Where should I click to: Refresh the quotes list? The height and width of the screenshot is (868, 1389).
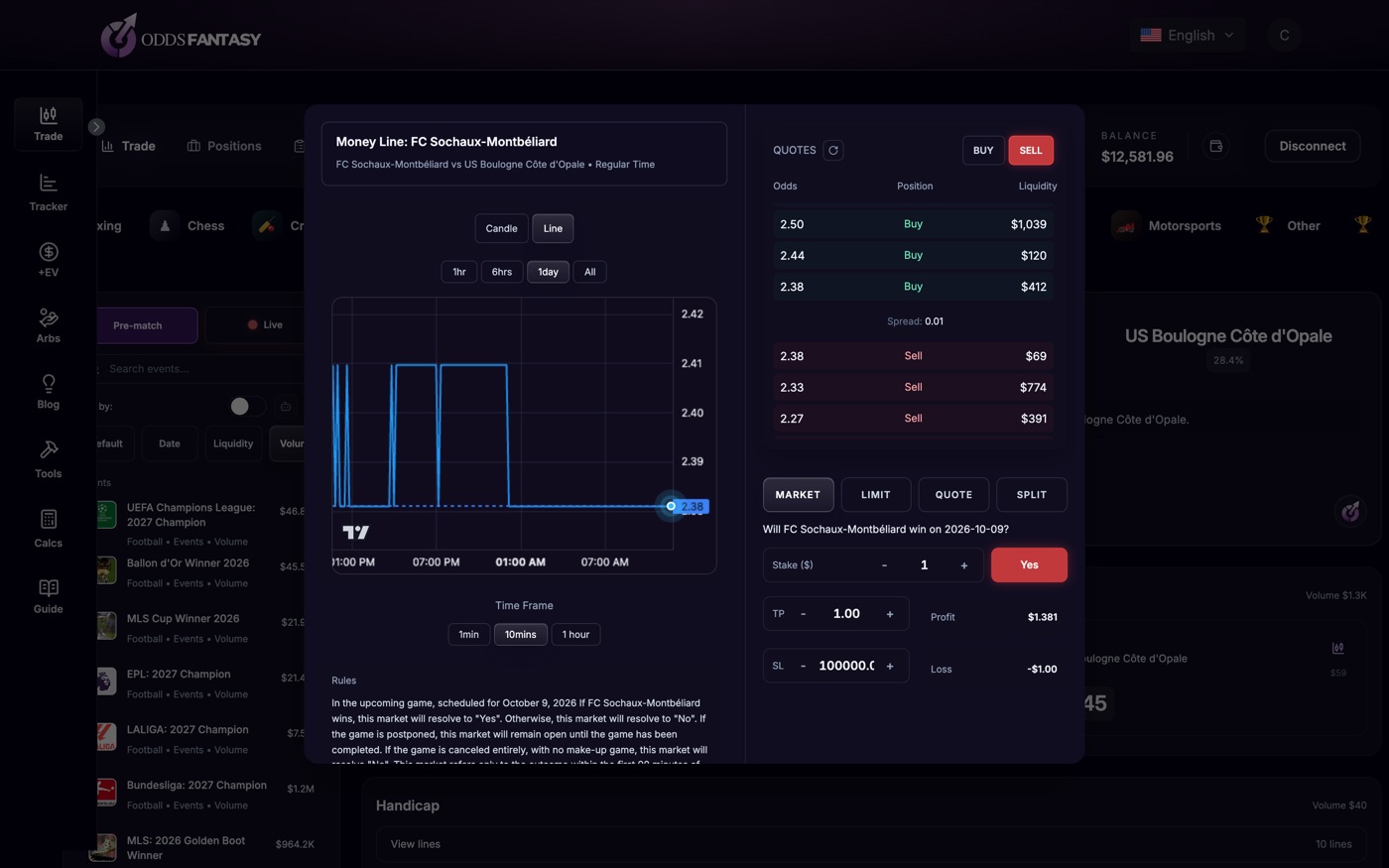click(833, 150)
